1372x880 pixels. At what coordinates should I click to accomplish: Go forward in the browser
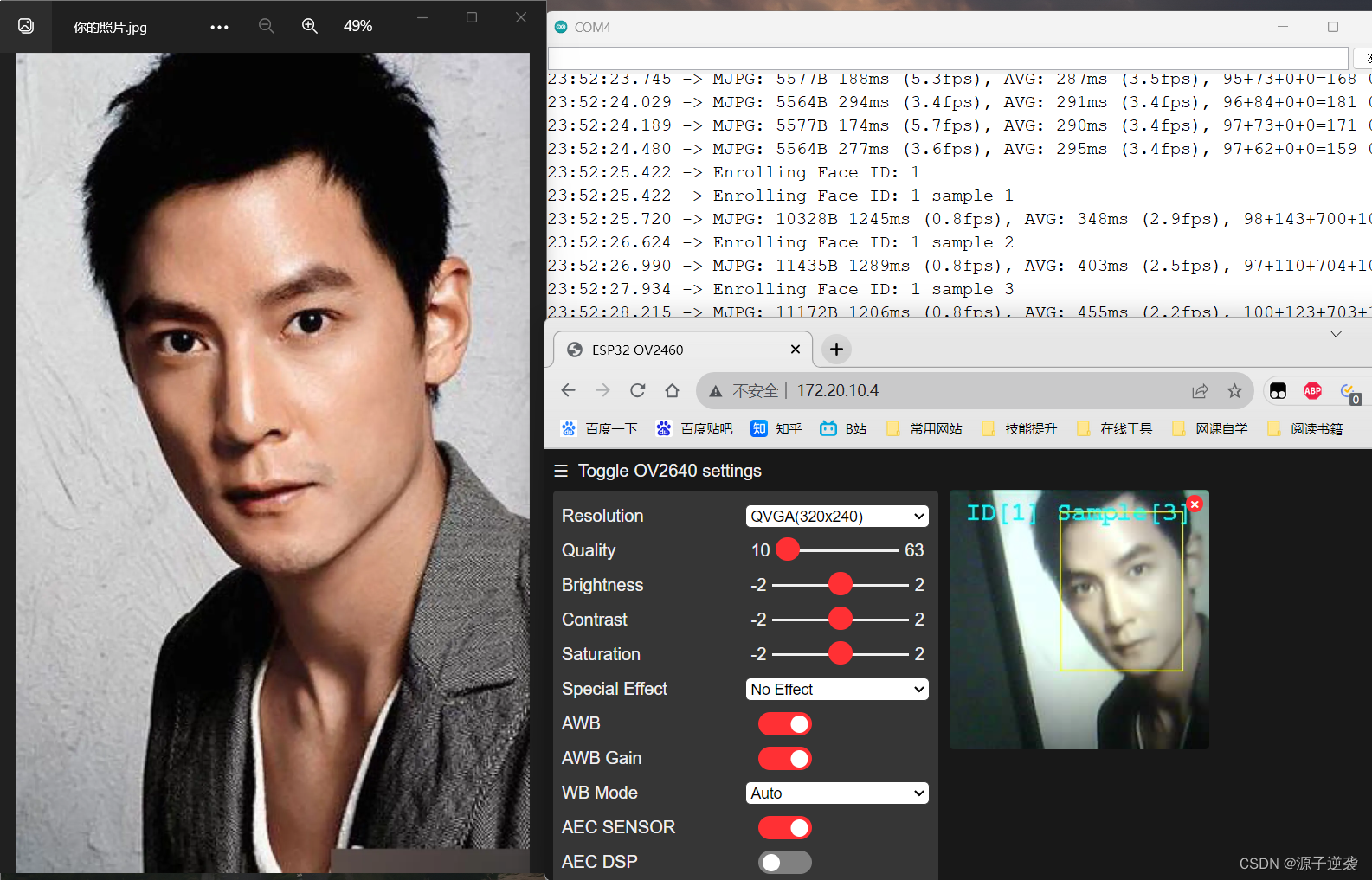tap(602, 390)
